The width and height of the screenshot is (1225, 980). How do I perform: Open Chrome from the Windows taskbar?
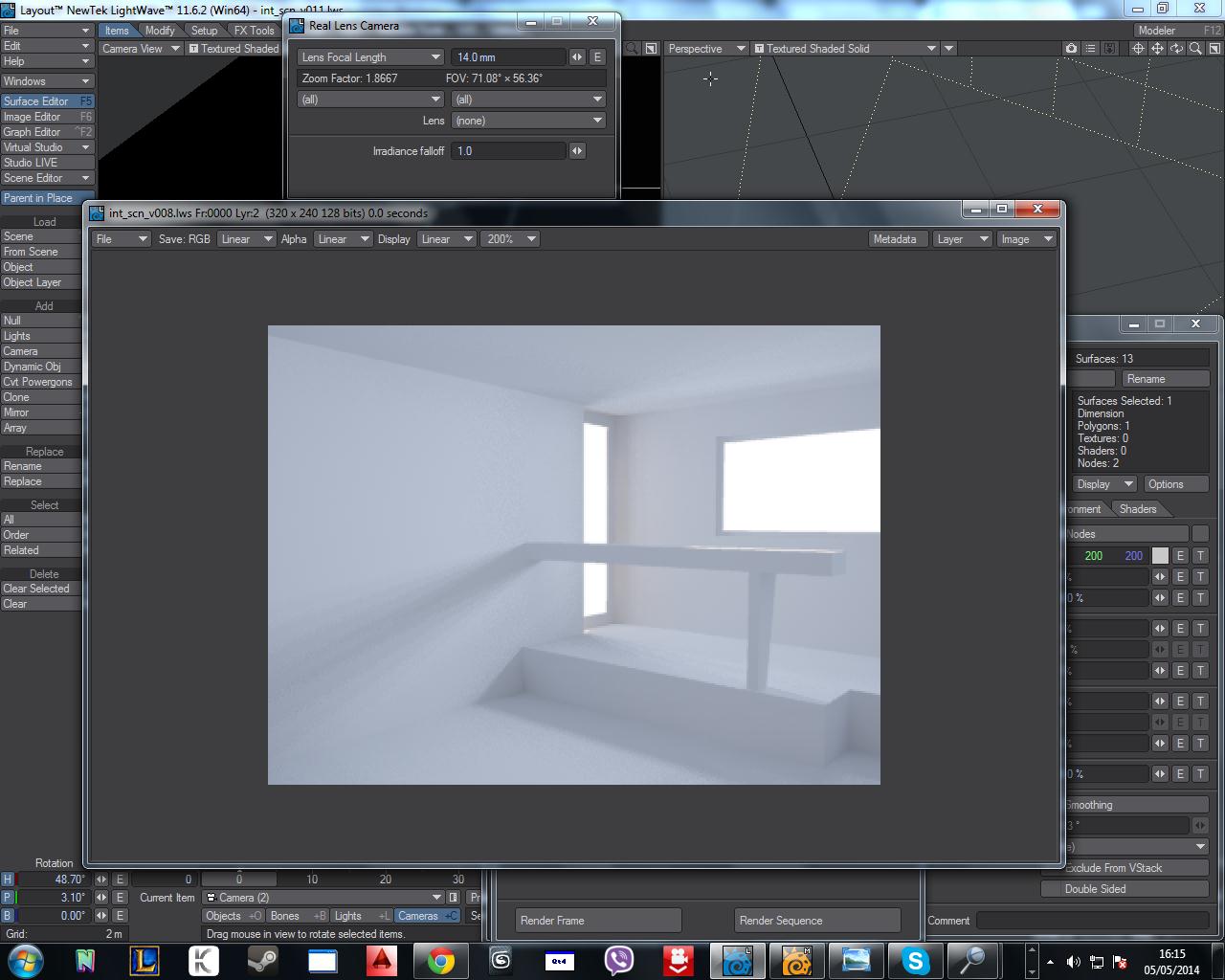[x=441, y=960]
